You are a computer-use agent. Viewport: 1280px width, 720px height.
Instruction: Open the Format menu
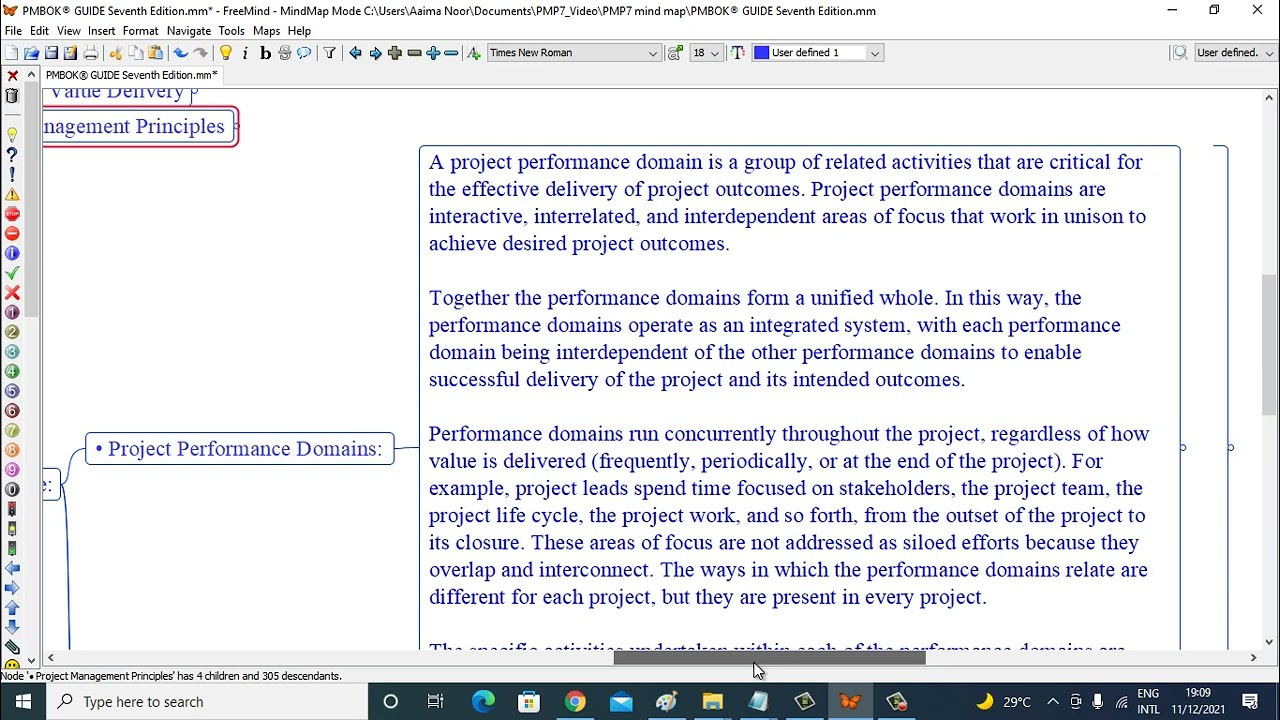pos(140,31)
